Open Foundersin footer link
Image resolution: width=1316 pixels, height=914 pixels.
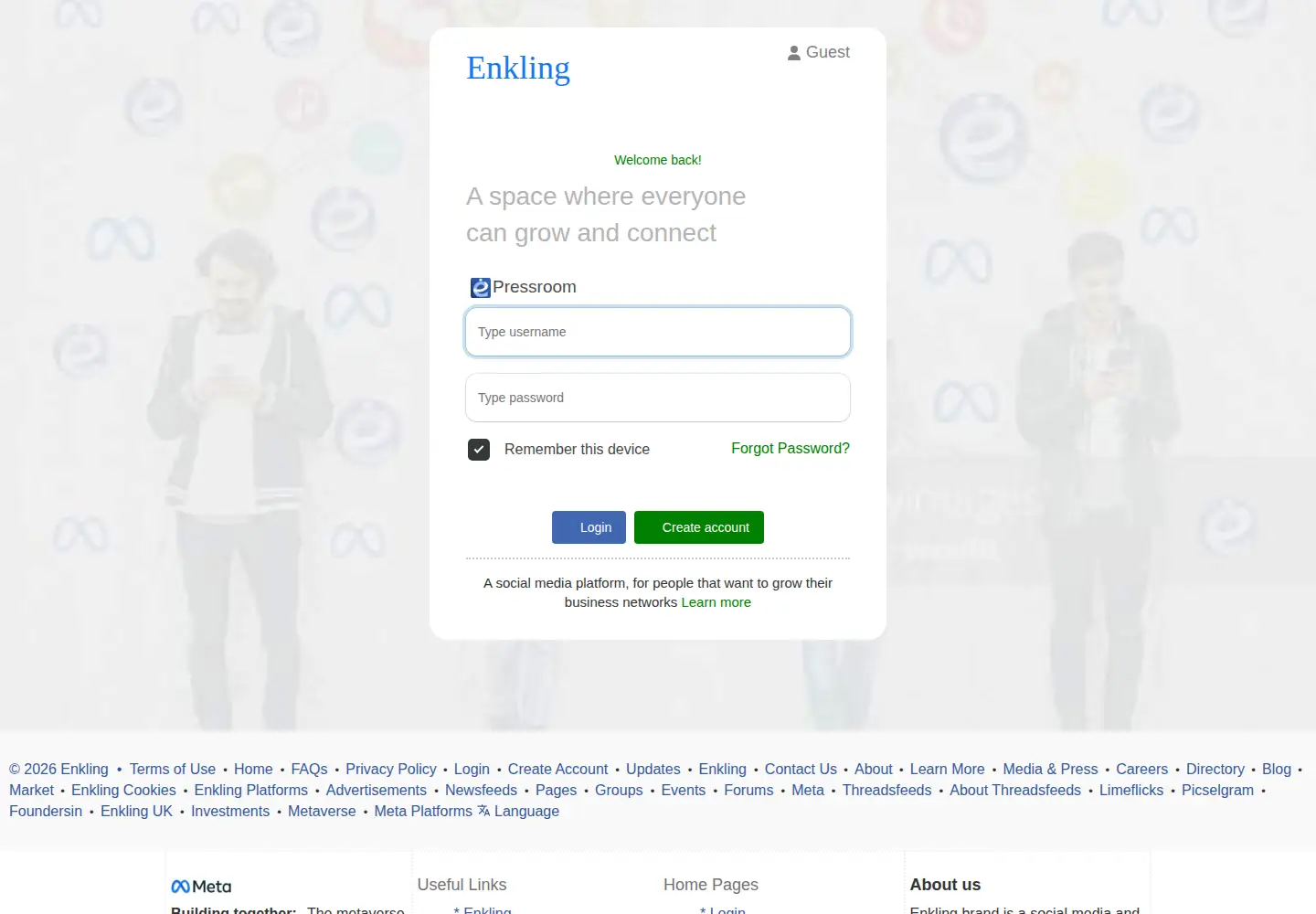point(46,811)
